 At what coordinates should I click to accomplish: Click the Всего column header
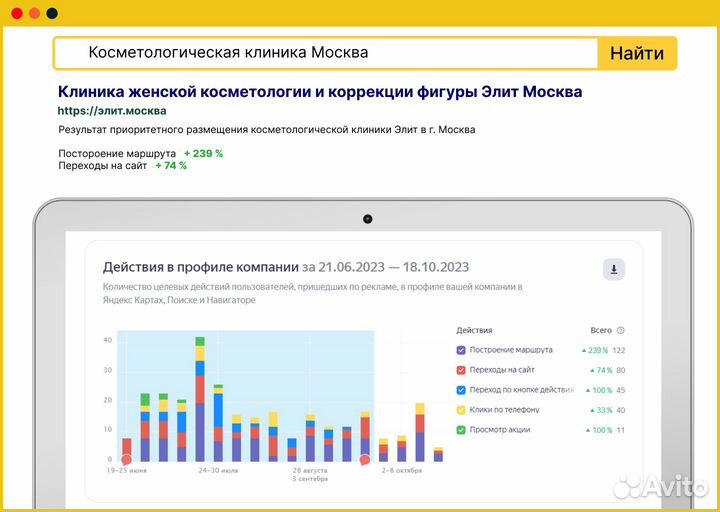[601, 330]
